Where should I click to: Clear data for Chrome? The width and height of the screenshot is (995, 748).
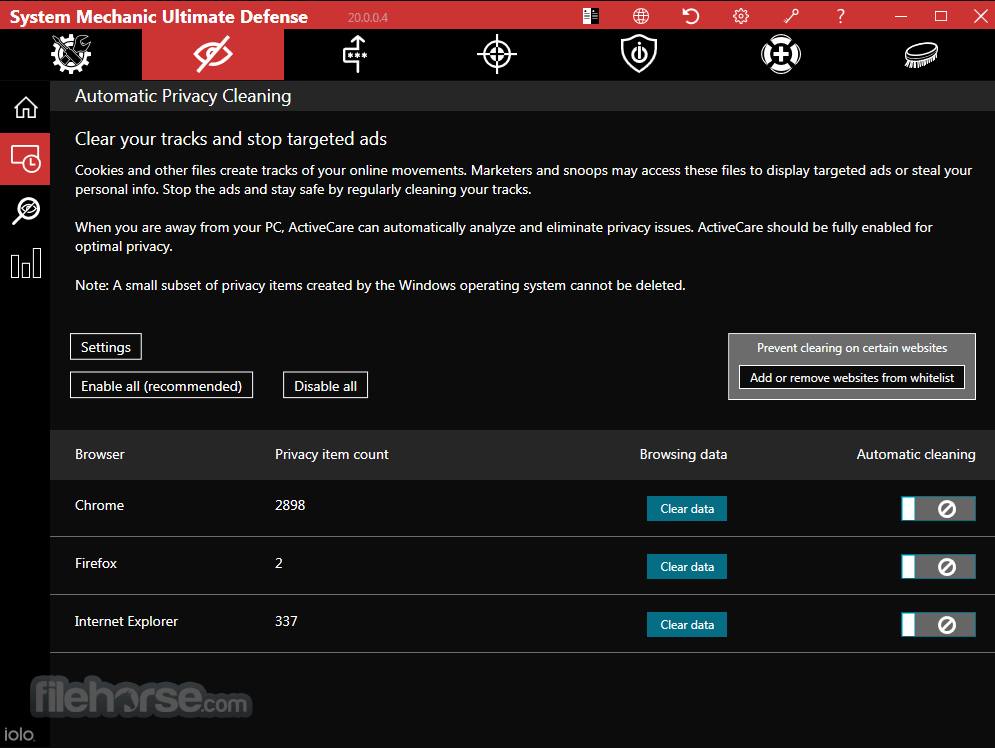tap(687, 509)
